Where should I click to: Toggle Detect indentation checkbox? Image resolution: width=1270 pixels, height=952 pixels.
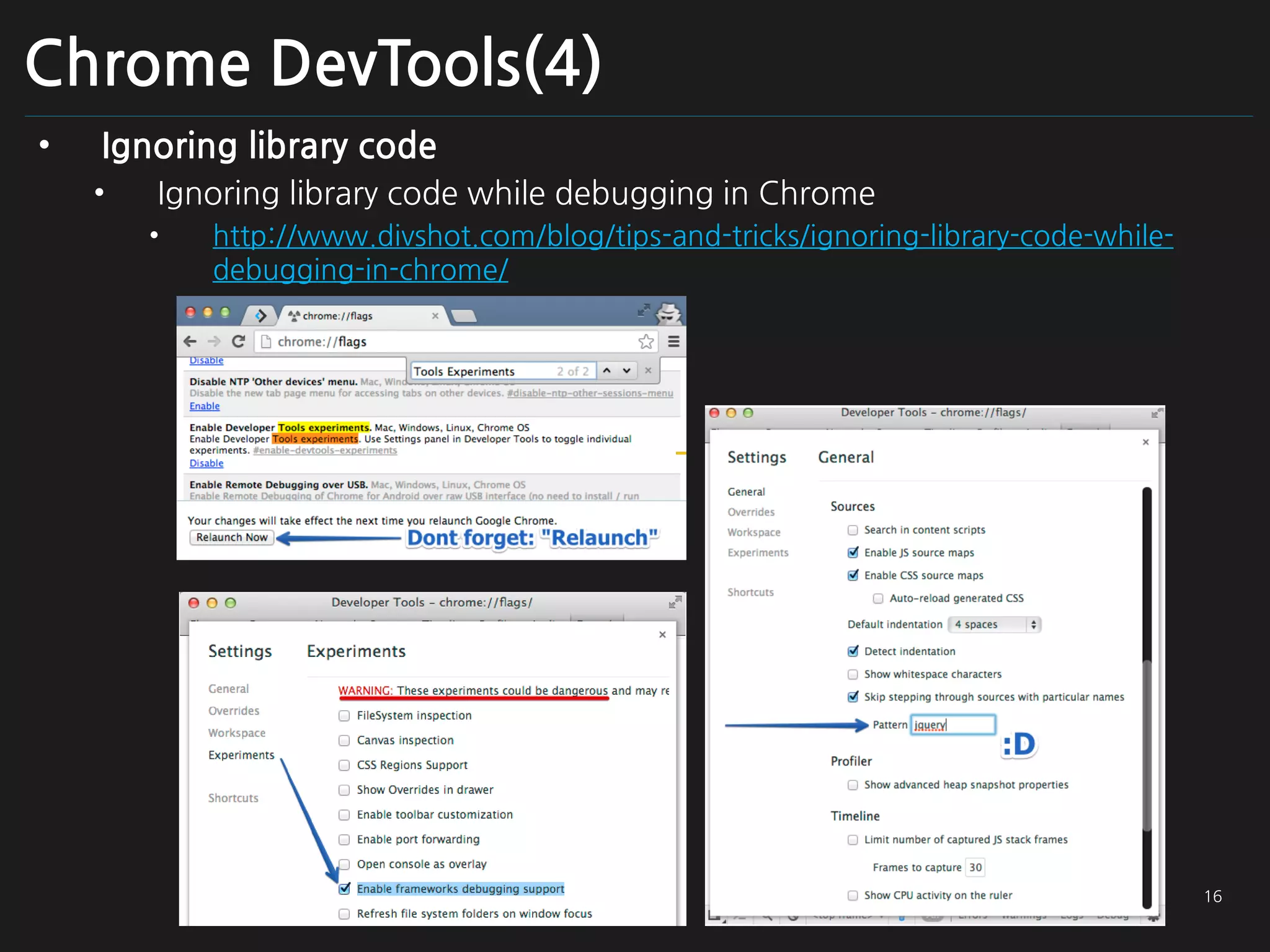(853, 651)
